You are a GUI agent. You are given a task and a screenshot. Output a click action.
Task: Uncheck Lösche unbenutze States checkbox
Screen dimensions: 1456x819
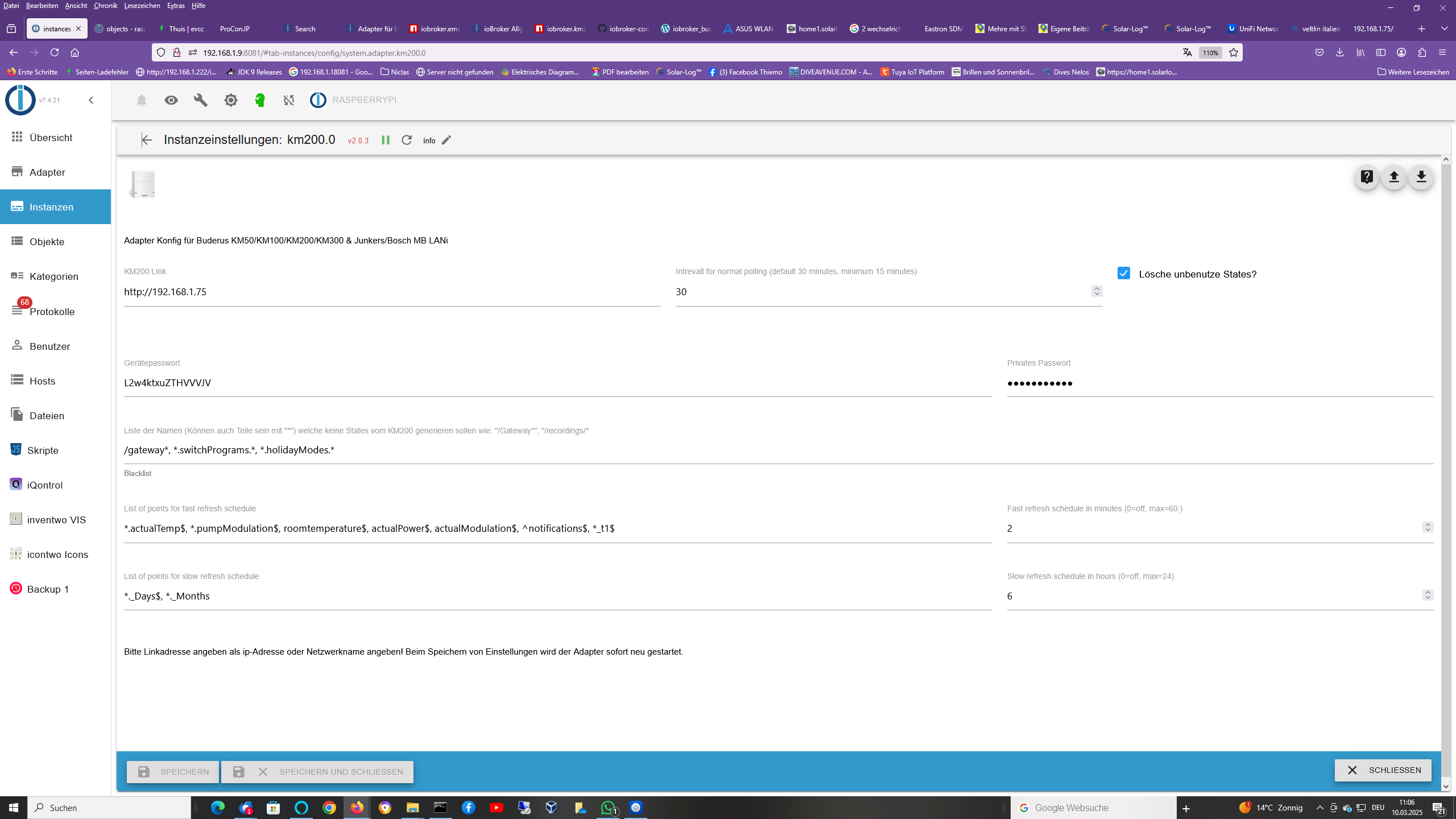[x=1124, y=274]
